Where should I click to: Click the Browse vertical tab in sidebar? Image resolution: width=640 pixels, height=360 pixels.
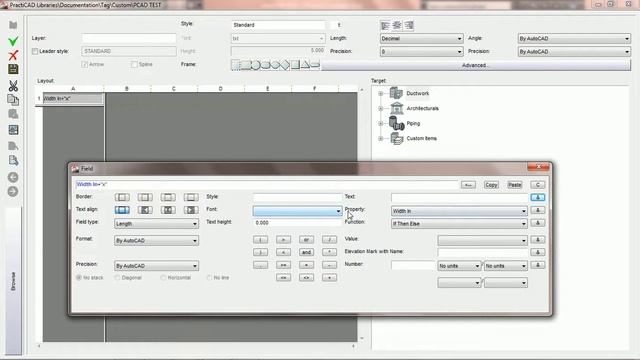13,281
